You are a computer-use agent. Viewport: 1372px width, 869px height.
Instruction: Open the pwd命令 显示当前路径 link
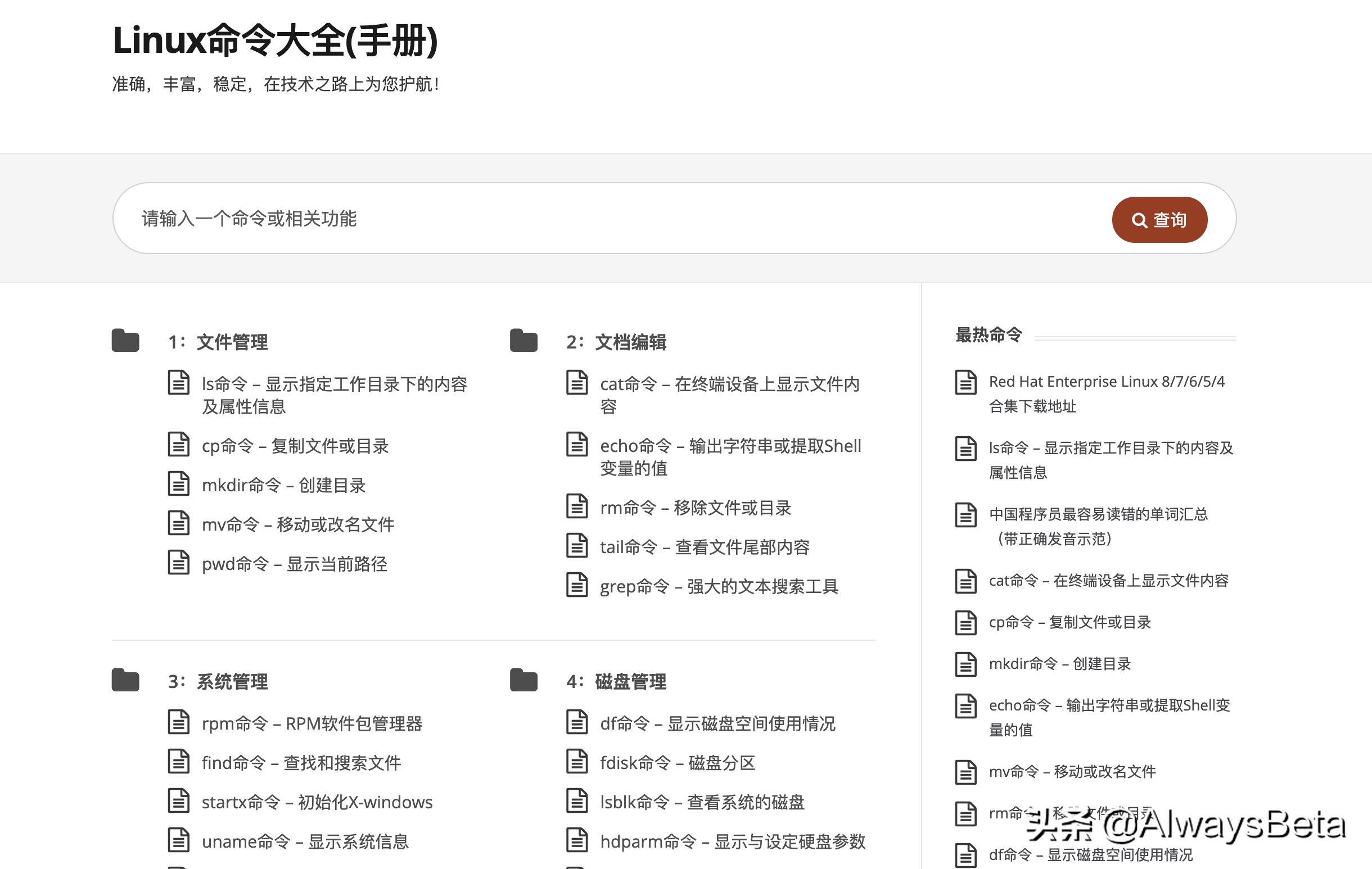click(294, 564)
